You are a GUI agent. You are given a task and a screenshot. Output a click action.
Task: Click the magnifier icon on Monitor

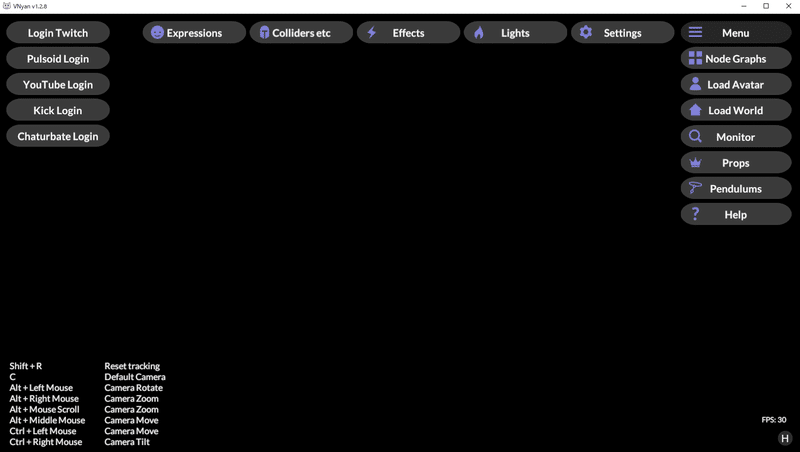[695, 136]
